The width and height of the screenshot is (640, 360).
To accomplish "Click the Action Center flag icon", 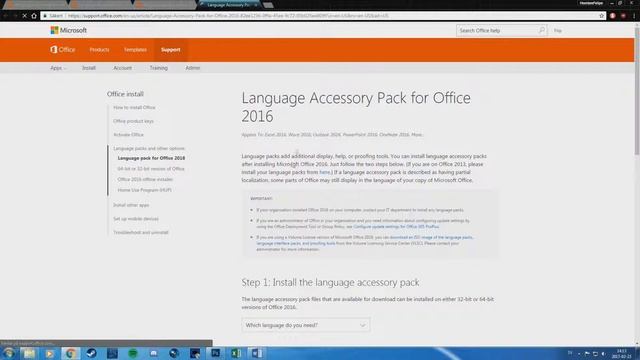I will click(587, 353).
